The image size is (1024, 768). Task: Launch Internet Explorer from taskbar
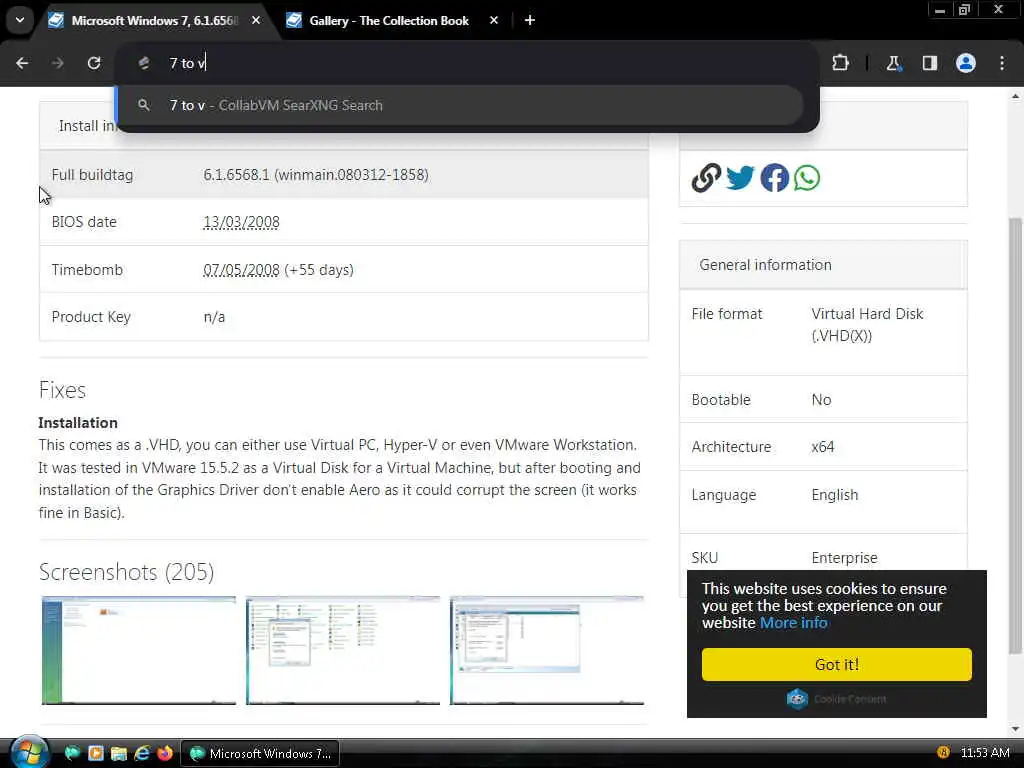(142, 753)
